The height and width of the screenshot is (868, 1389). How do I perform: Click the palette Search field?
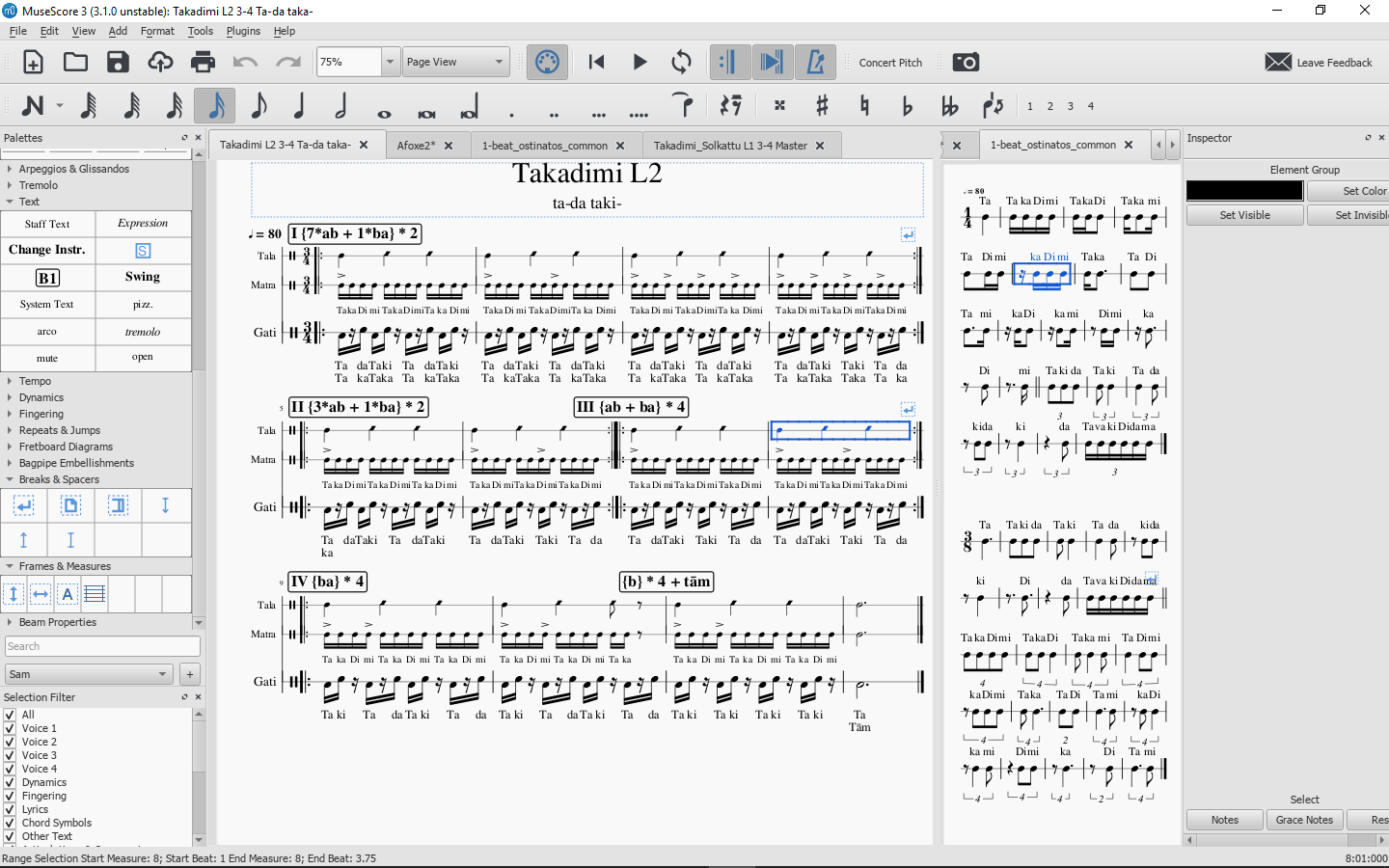point(102,646)
